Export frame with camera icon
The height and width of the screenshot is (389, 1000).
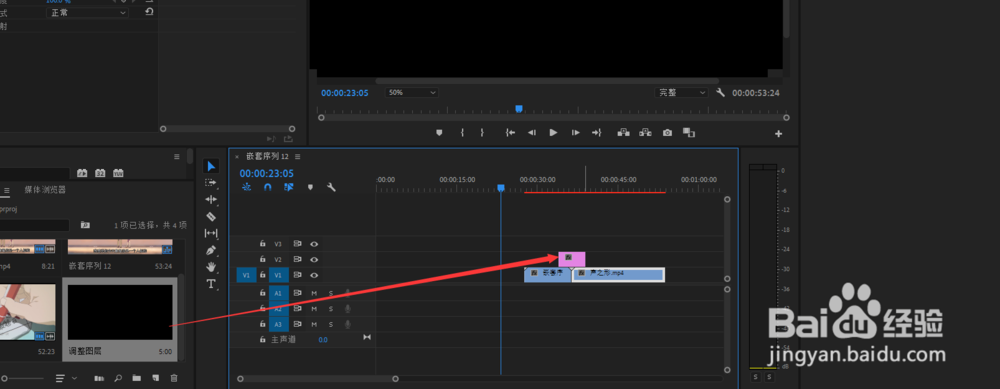pyautogui.click(x=667, y=133)
